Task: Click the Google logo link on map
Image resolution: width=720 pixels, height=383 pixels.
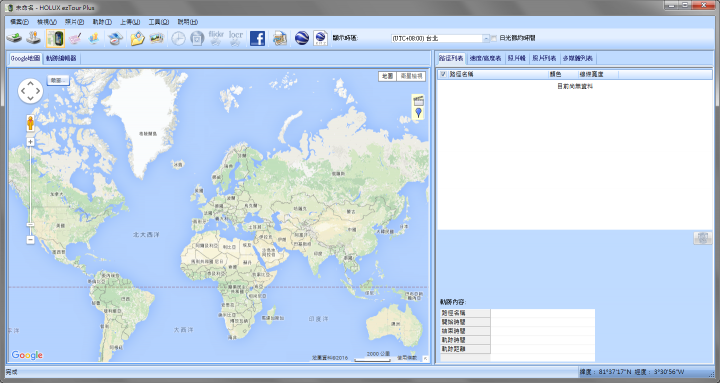Action: click(27, 355)
